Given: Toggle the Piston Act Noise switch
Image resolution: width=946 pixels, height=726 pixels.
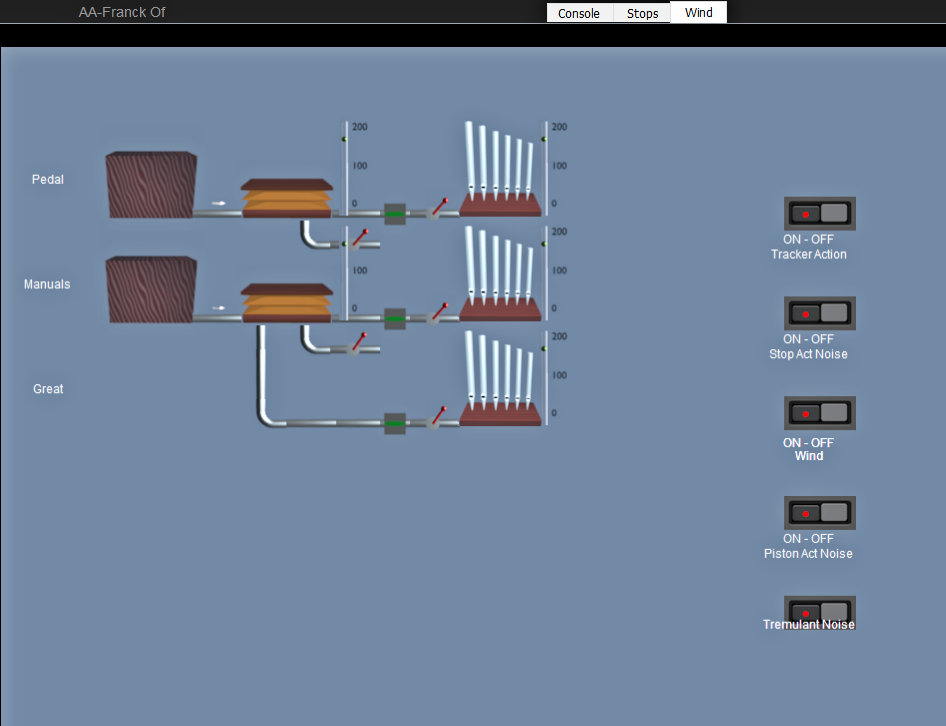Looking at the screenshot, I should coord(819,513).
